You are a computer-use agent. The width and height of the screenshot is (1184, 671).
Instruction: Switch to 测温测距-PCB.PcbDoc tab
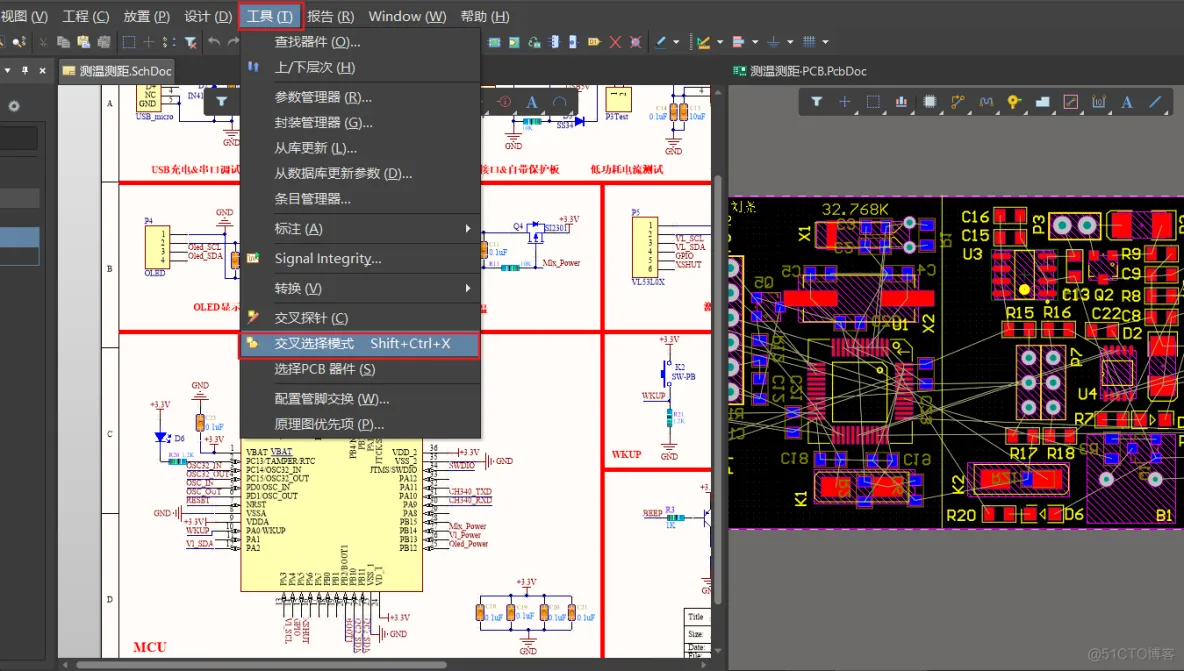click(800, 71)
